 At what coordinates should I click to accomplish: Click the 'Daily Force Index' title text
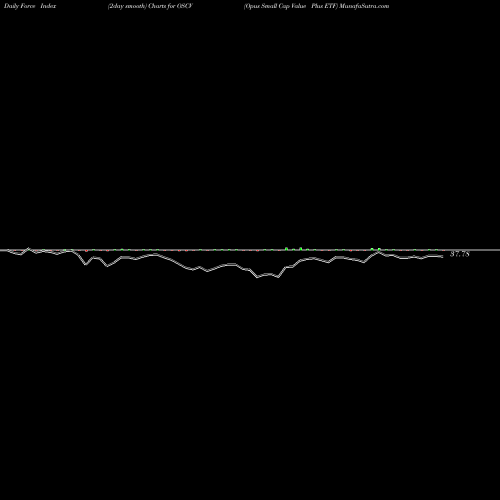30,6
